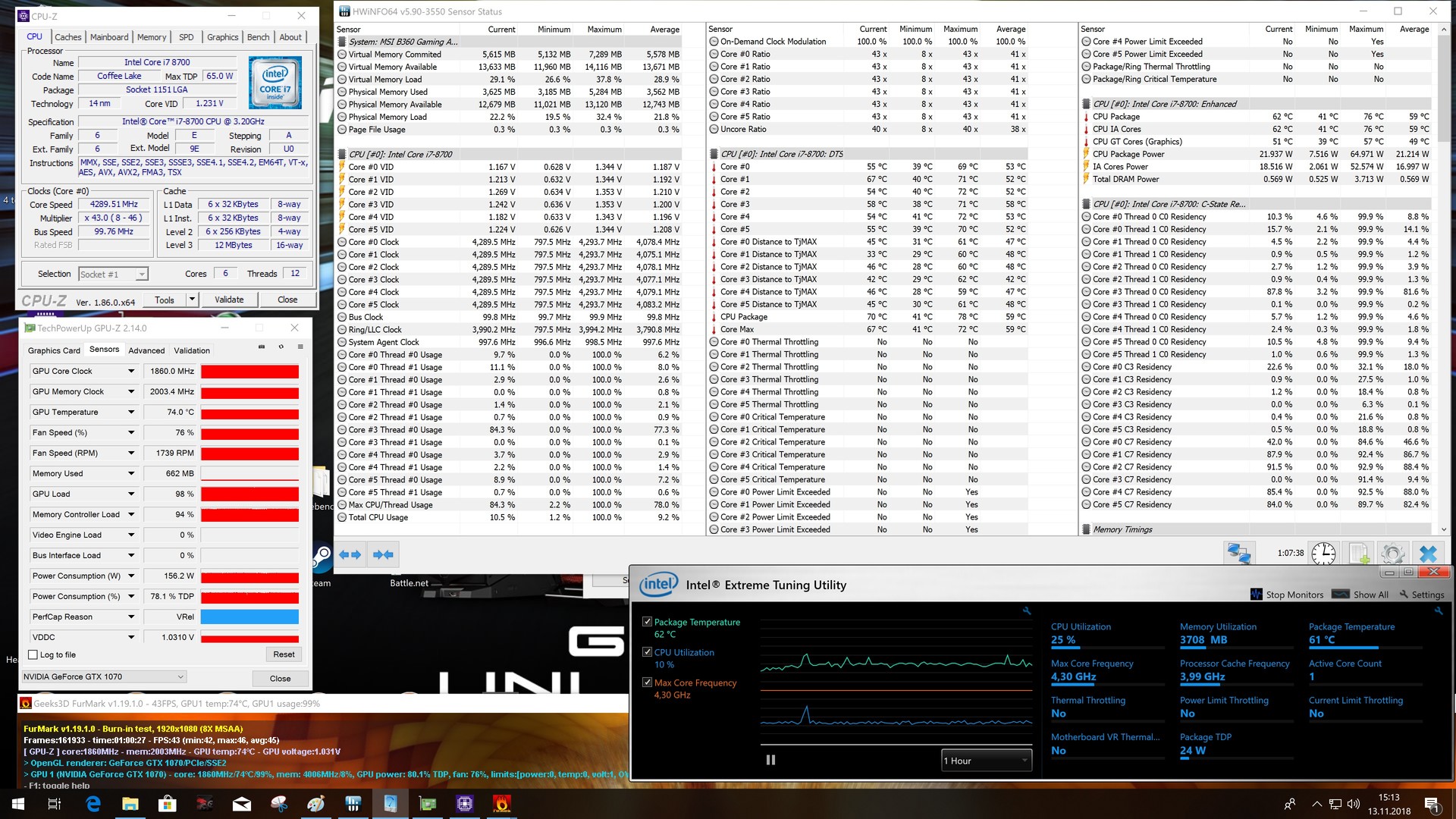Click Show All in Intel XTU
The height and width of the screenshot is (819, 1456).
point(1360,595)
